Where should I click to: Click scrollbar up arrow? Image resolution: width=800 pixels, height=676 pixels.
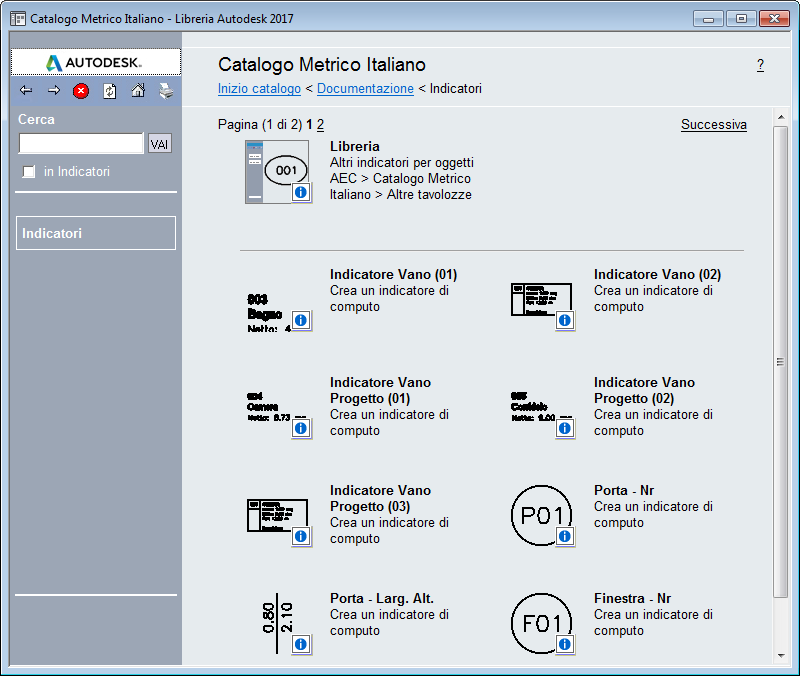click(781, 117)
